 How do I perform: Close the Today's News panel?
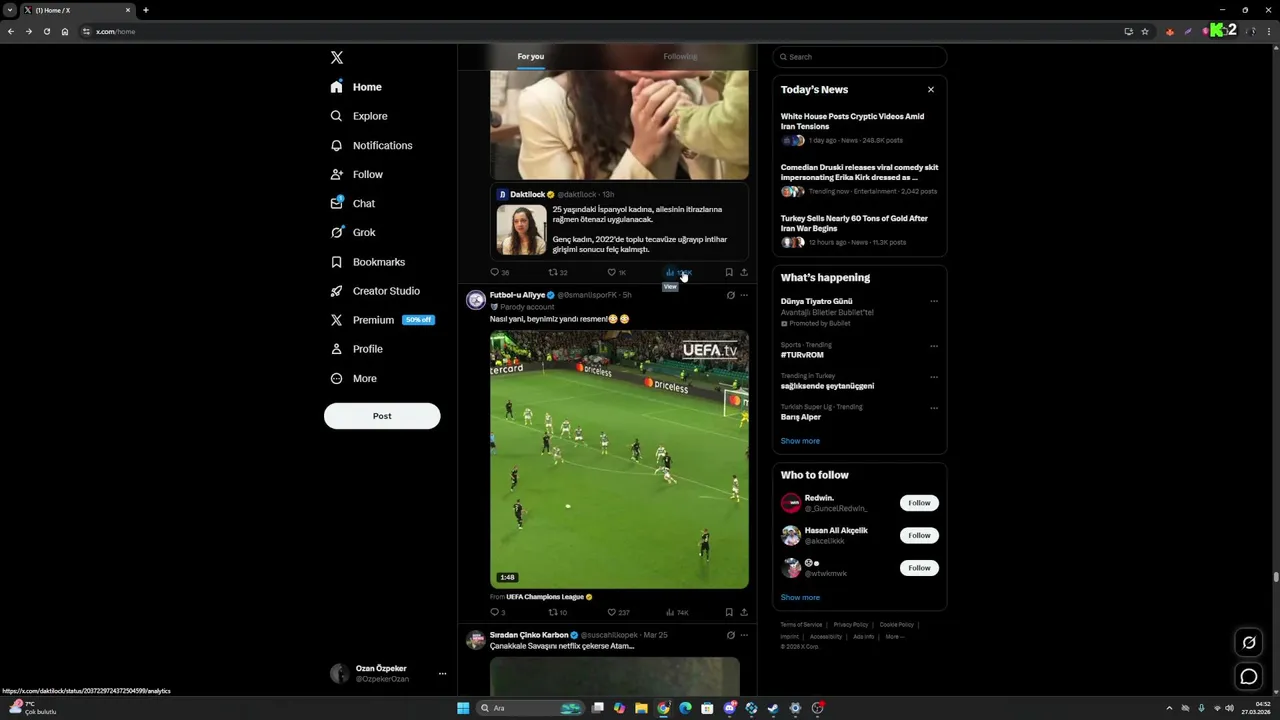(931, 89)
